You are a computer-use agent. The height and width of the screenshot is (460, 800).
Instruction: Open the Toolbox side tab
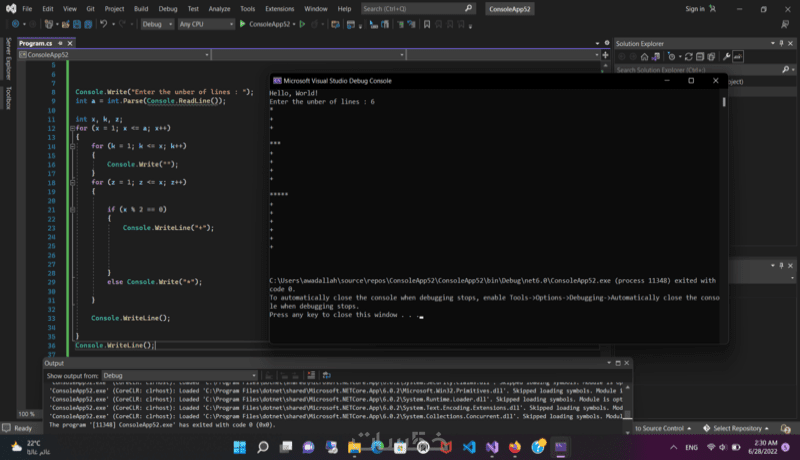(x=8, y=97)
